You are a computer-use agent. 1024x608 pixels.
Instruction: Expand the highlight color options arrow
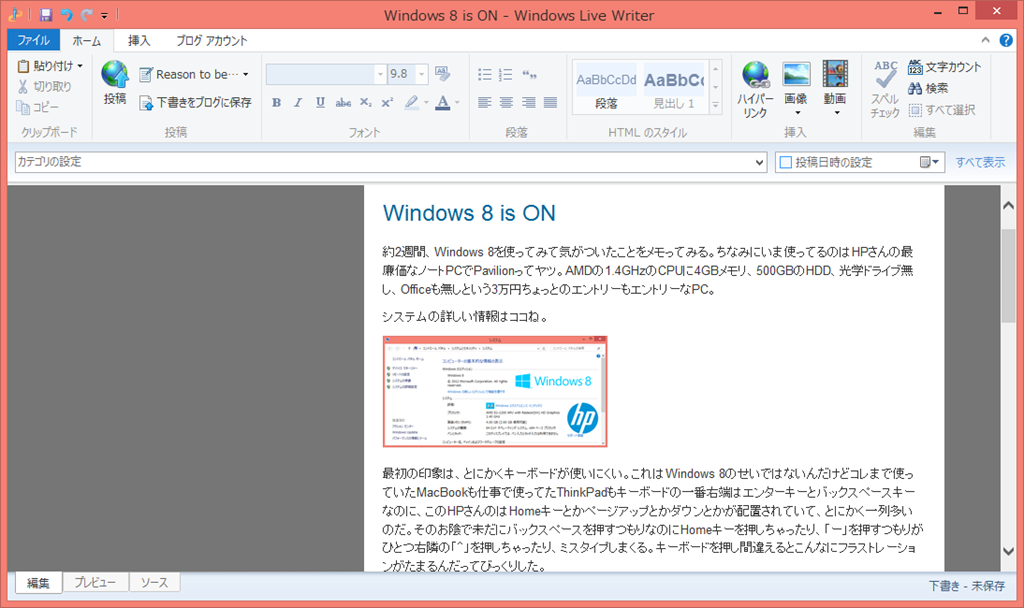(426, 103)
